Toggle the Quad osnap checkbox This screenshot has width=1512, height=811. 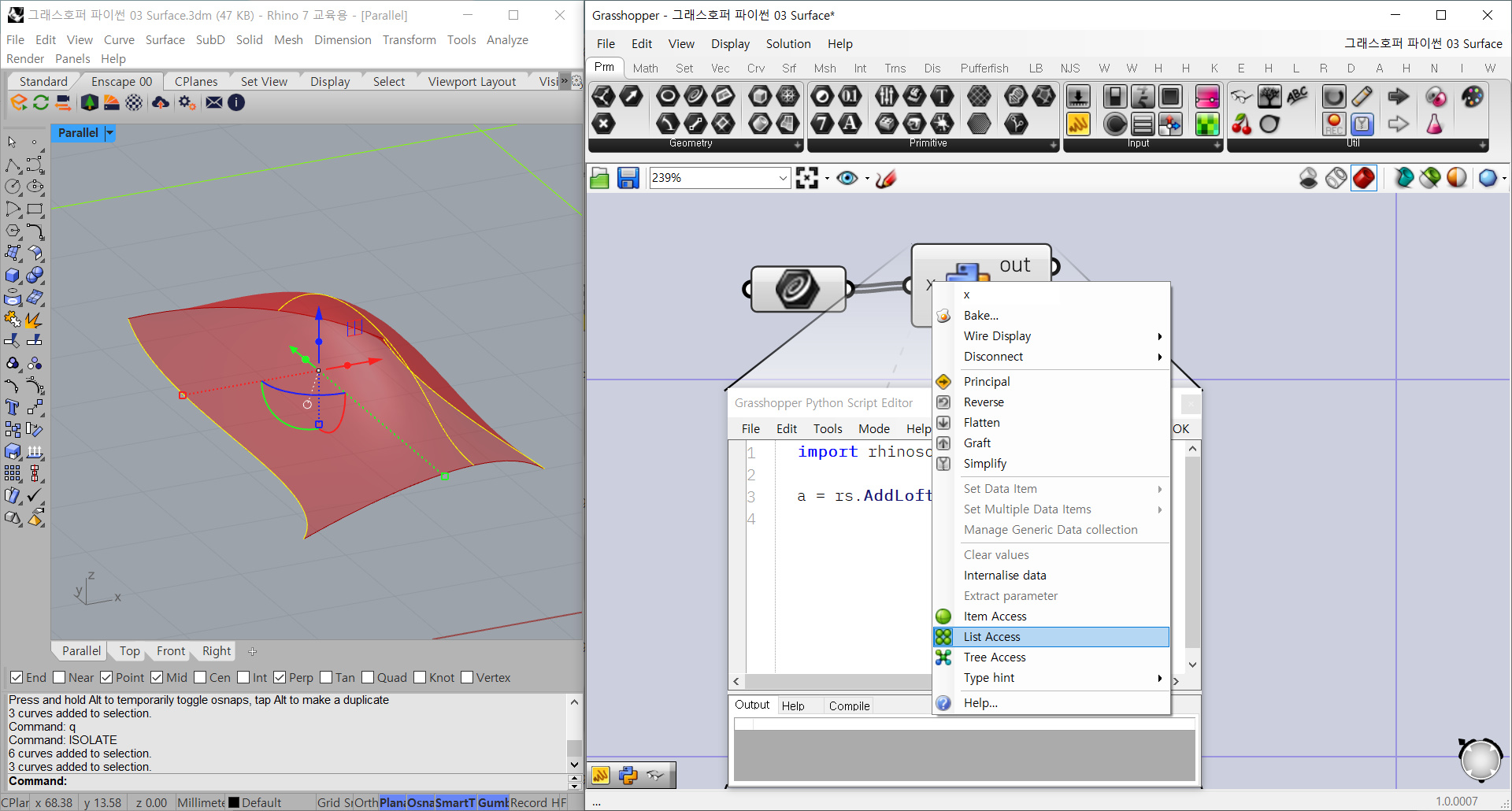point(368,677)
